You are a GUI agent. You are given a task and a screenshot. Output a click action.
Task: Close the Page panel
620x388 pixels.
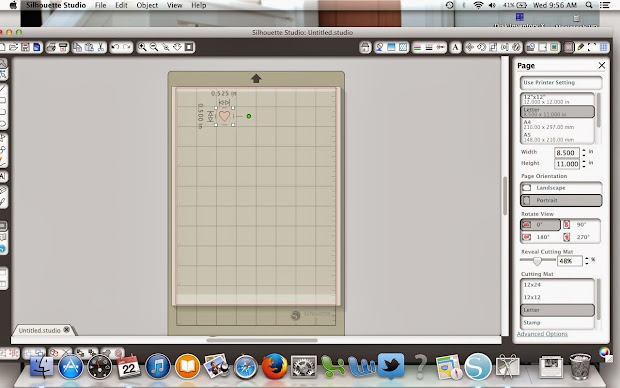pos(601,65)
